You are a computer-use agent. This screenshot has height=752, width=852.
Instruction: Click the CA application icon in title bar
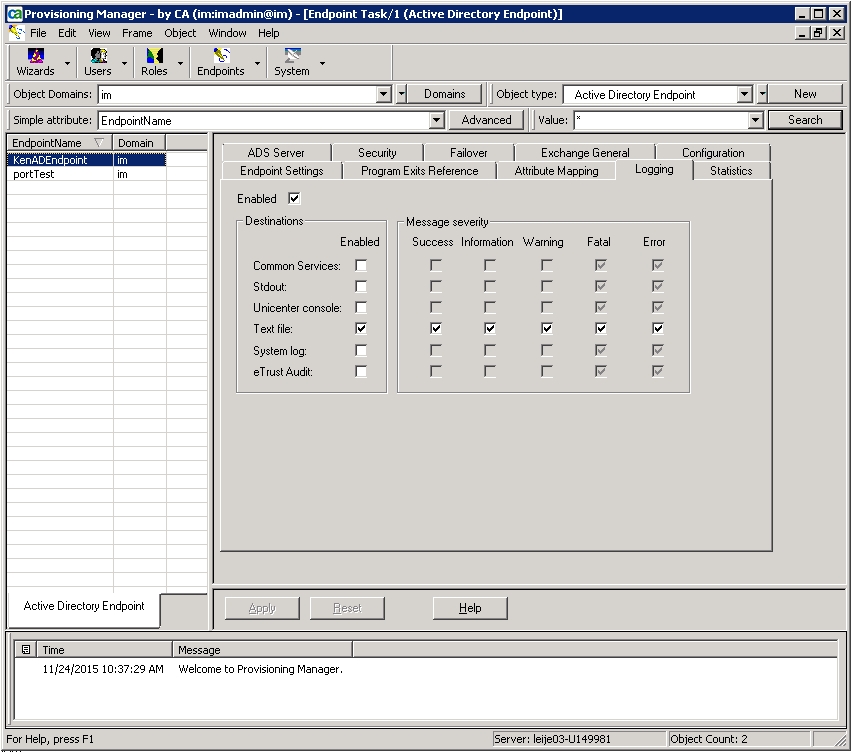tap(14, 14)
